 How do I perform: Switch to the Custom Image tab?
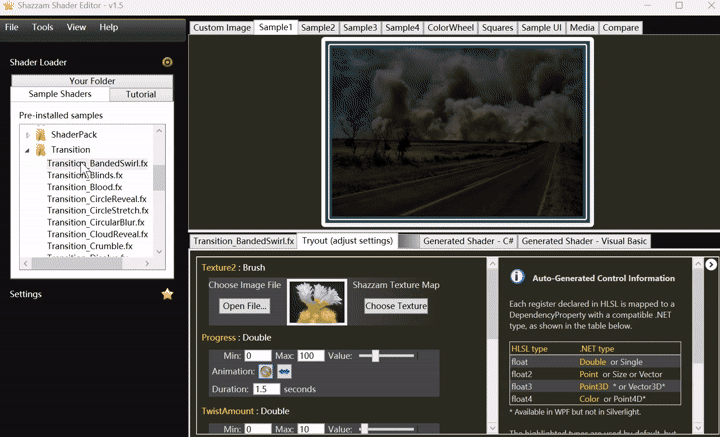click(x=222, y=28)
